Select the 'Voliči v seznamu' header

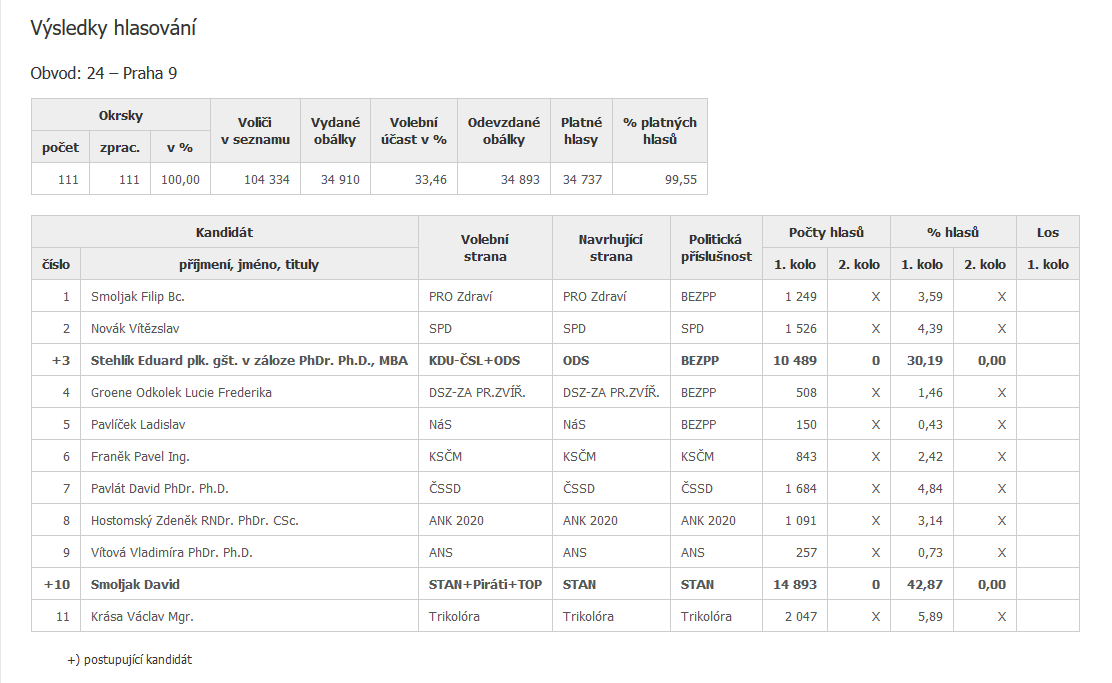[x=255, y=131]
